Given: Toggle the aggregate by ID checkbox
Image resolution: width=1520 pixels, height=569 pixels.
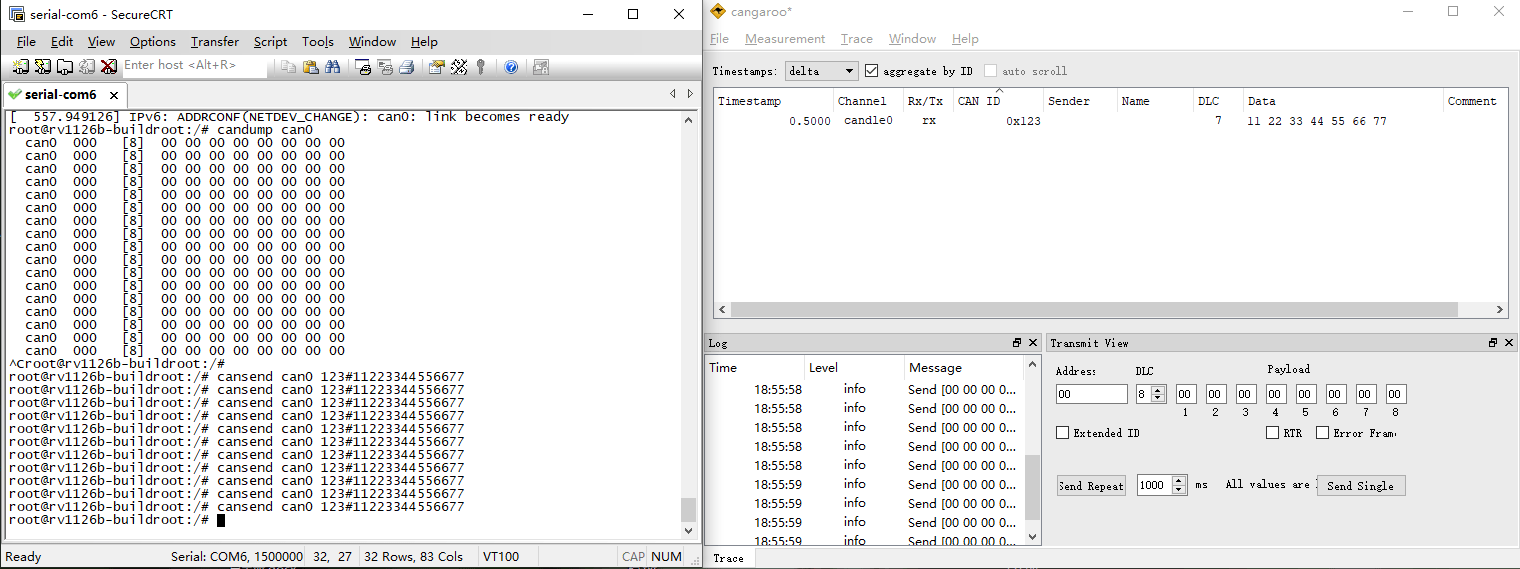Looking at the screenshot, I should [x=871, y=71].
